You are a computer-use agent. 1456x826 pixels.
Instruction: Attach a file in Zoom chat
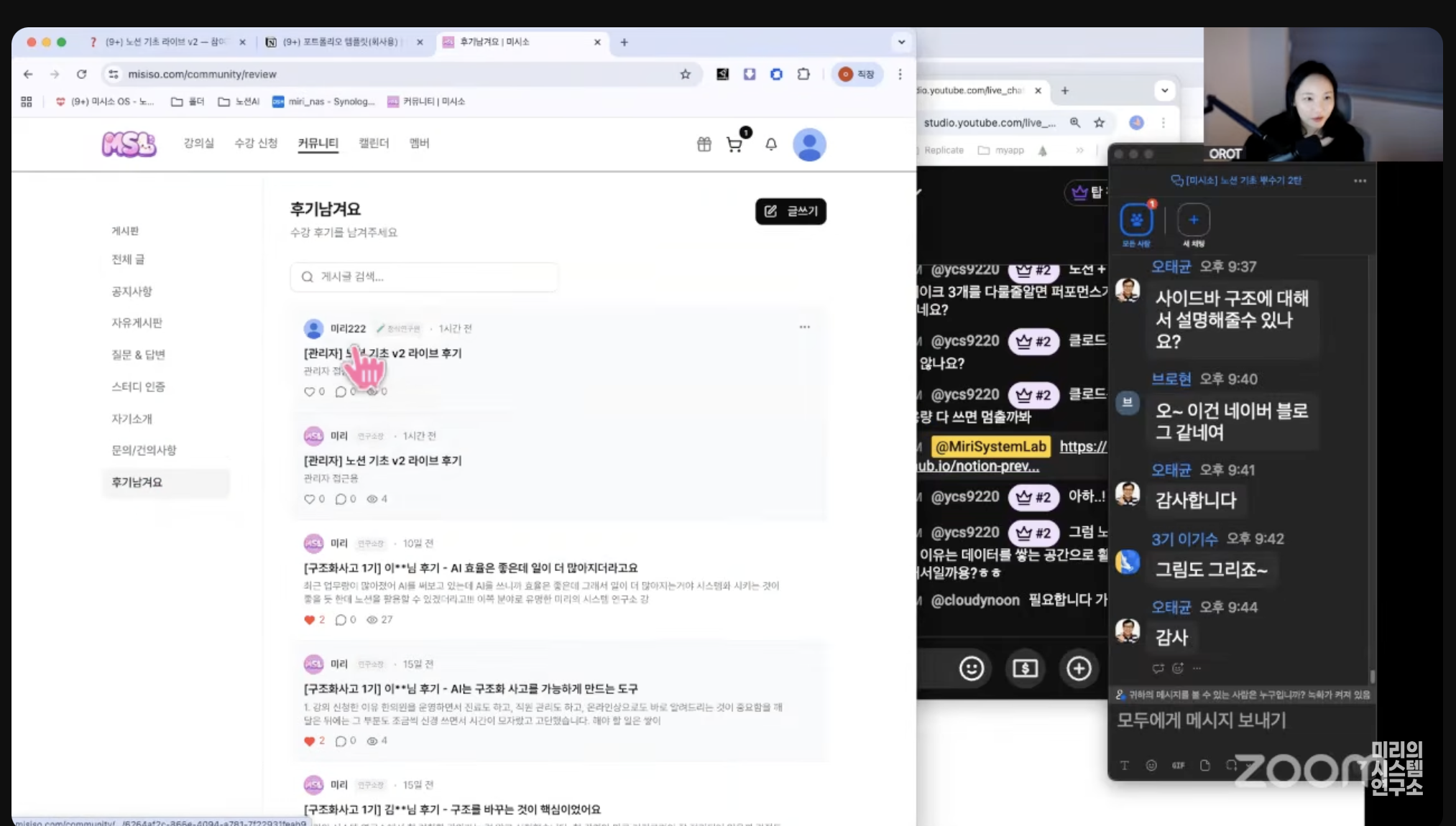(x=1205, y=766)
